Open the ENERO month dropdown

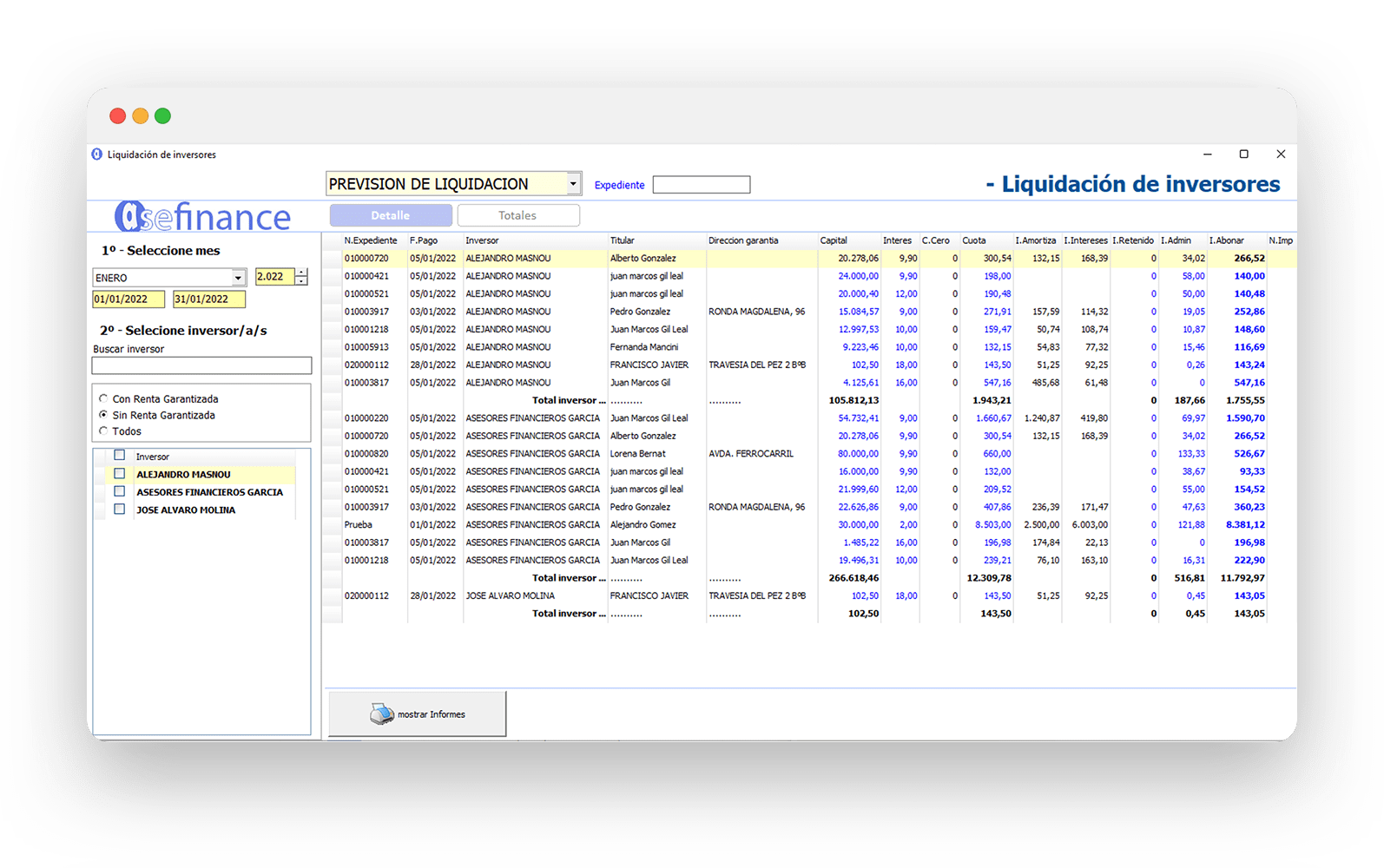pyautogui.click(x=238, y=278)
